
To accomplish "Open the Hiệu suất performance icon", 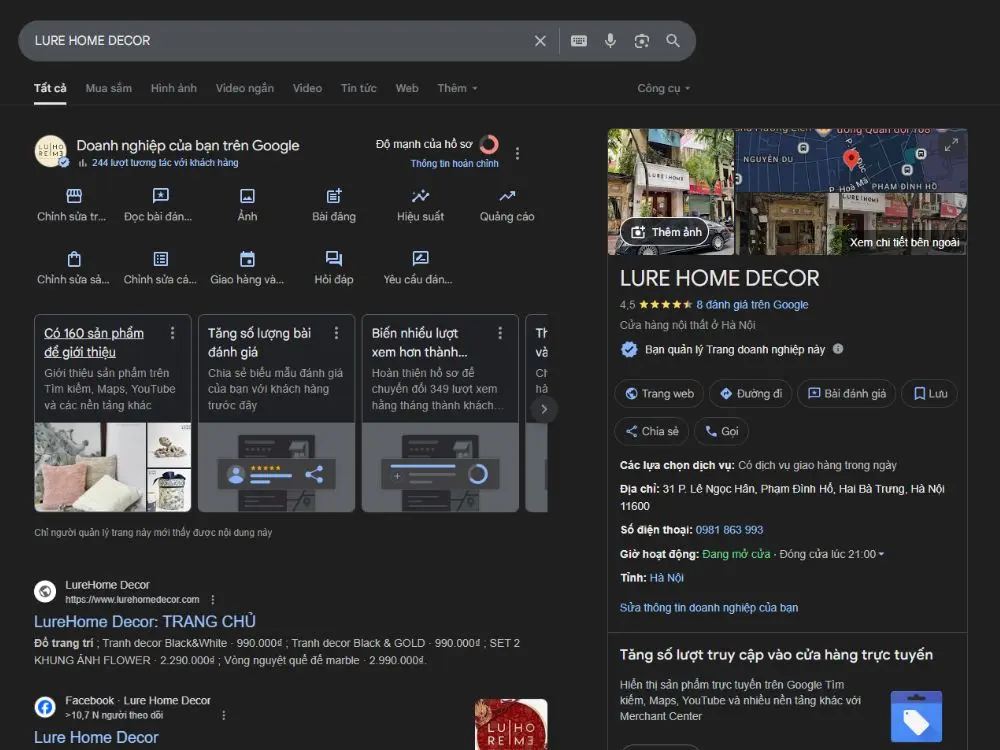I will click(420, 197).
